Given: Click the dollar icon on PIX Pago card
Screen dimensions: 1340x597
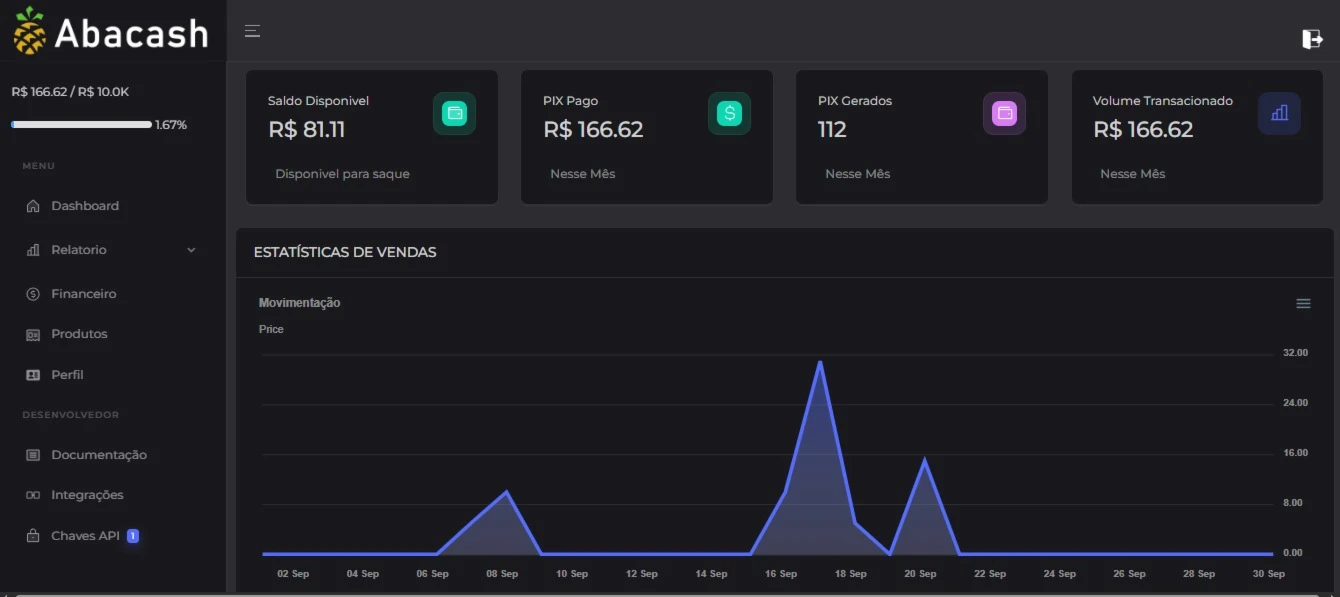Looking at the screenshot, I should coord(729,113).
